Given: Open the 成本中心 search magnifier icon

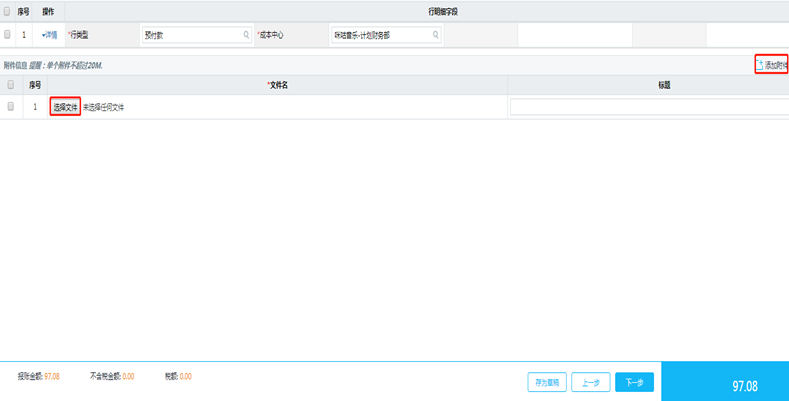Looking at the screenshot, I should pos(435,35).
